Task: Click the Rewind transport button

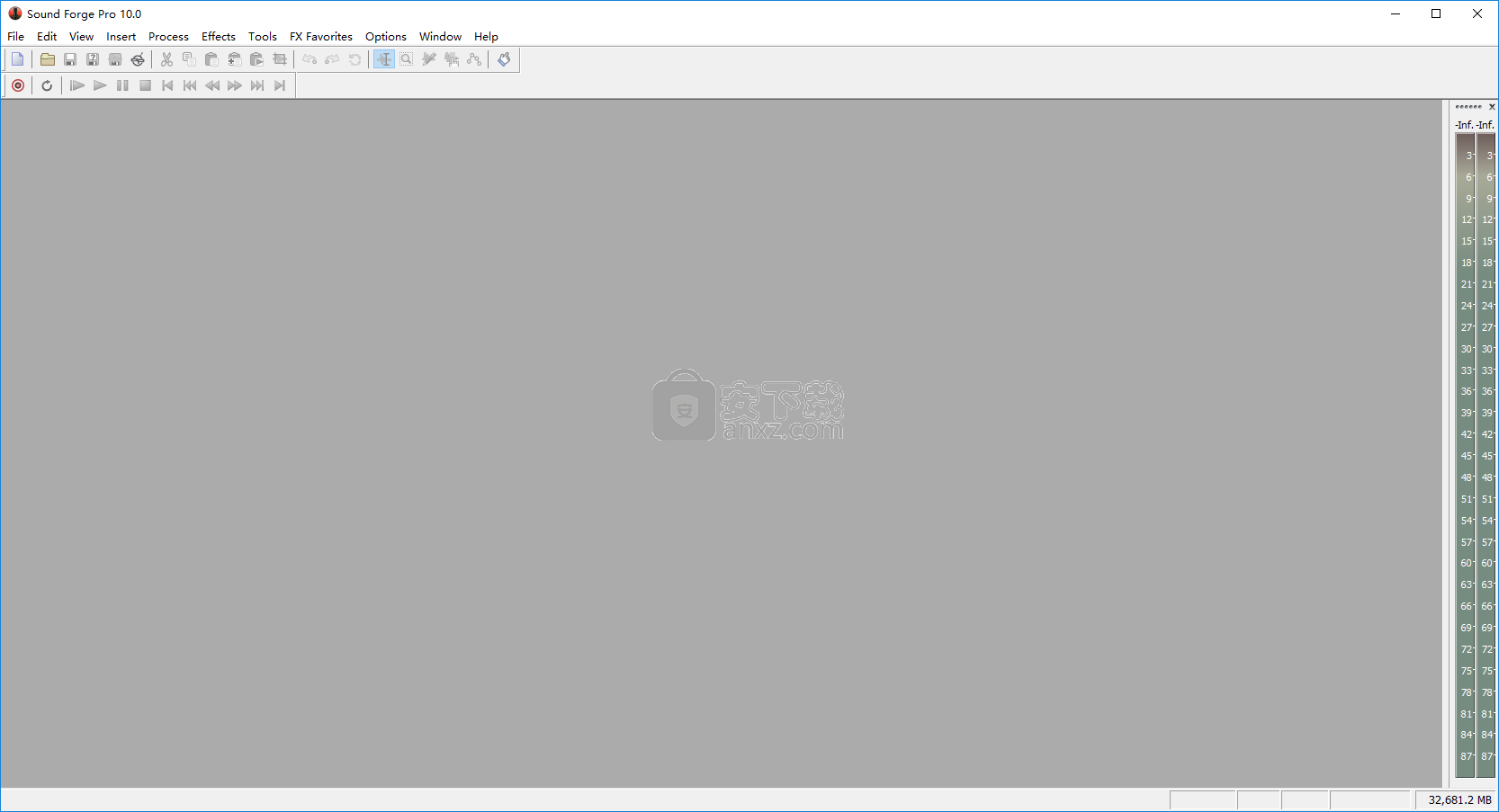Action: [x=212, y=85]
